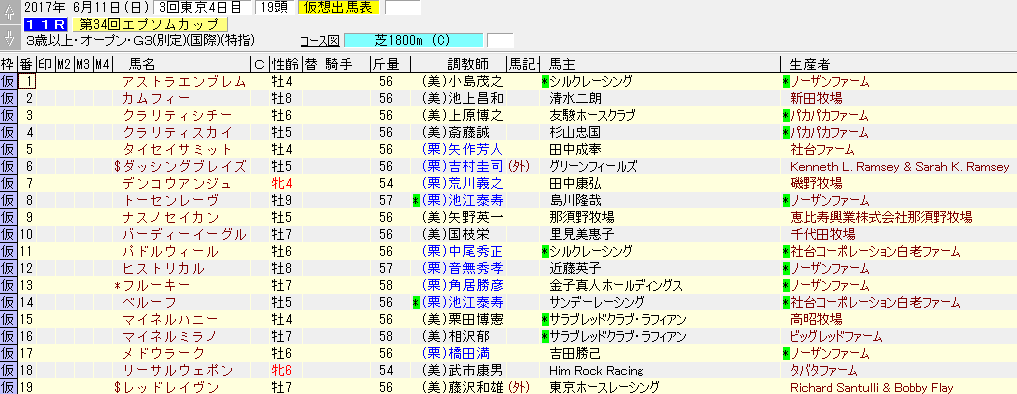Open horse ヒストリカル
This screenshot has height=394, width=1017.
point(163,268)
